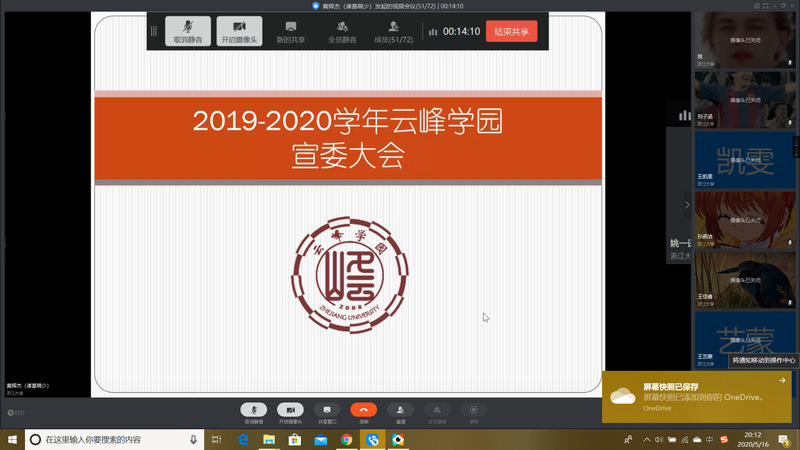Select the 王佳峰 bird image participant tile

[x=745, y=280]
